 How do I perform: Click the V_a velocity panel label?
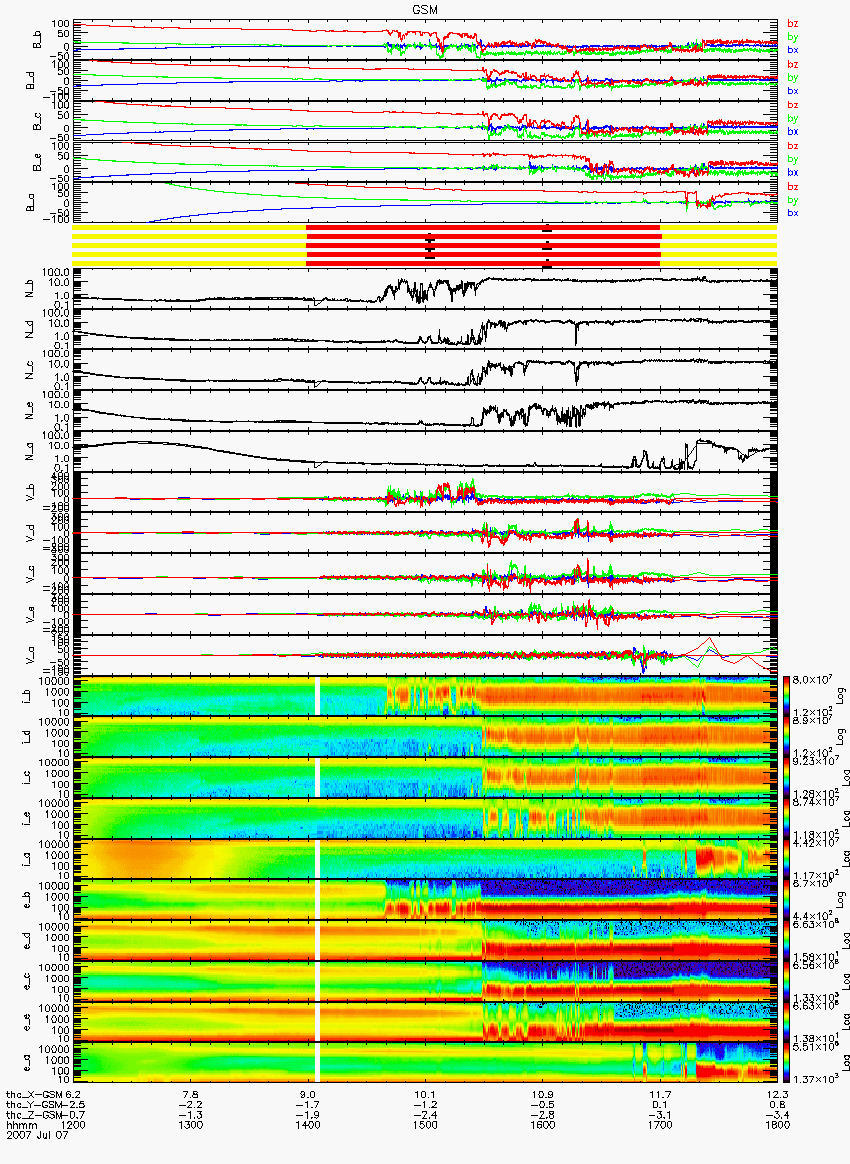(30, 653)
